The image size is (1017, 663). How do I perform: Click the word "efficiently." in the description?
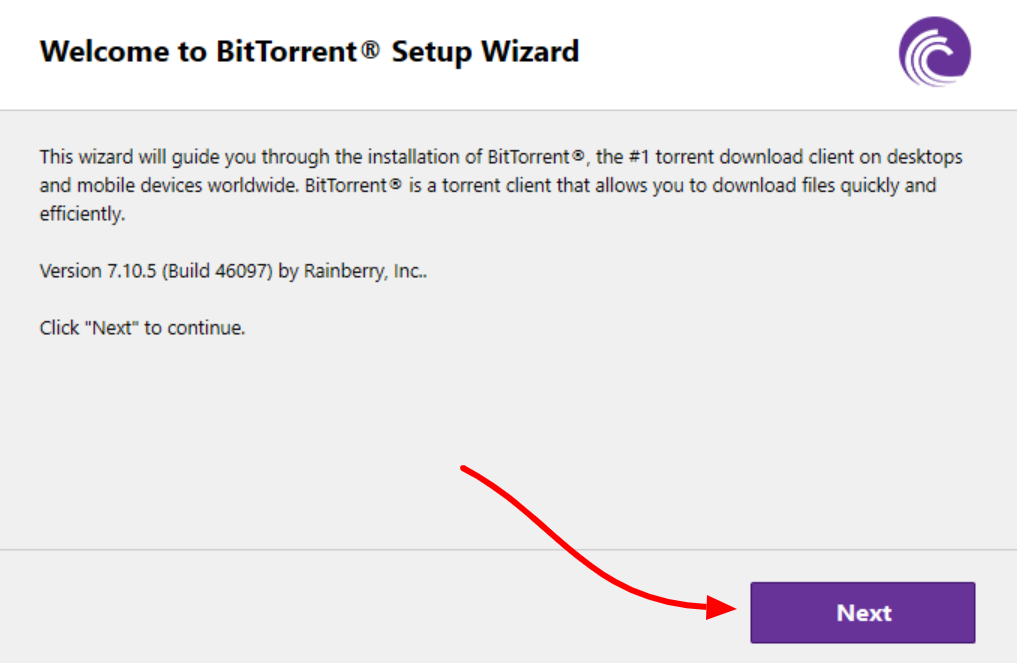click(82, 214)
